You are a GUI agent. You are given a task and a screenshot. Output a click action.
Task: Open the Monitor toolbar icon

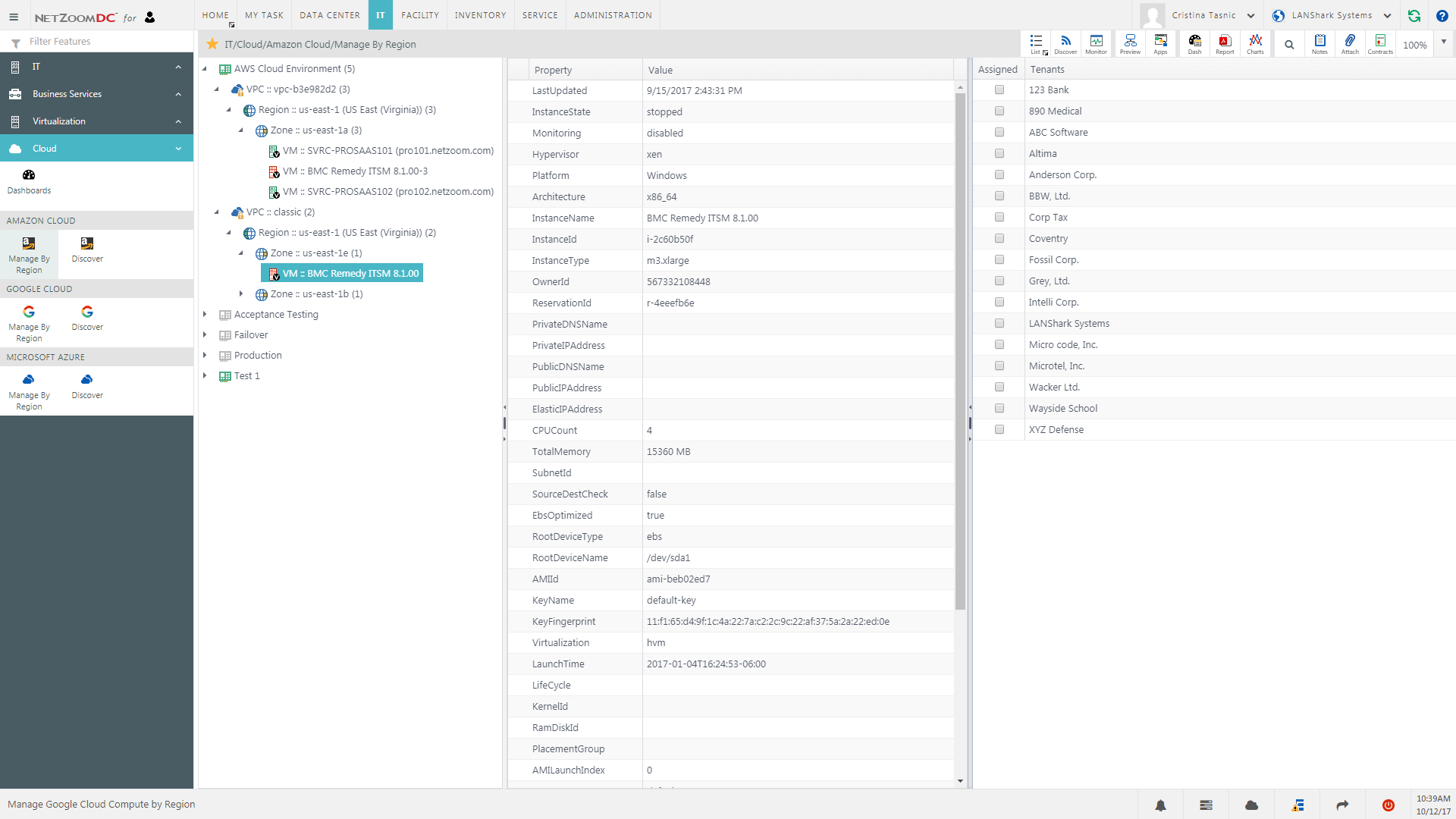point(1096,44)
